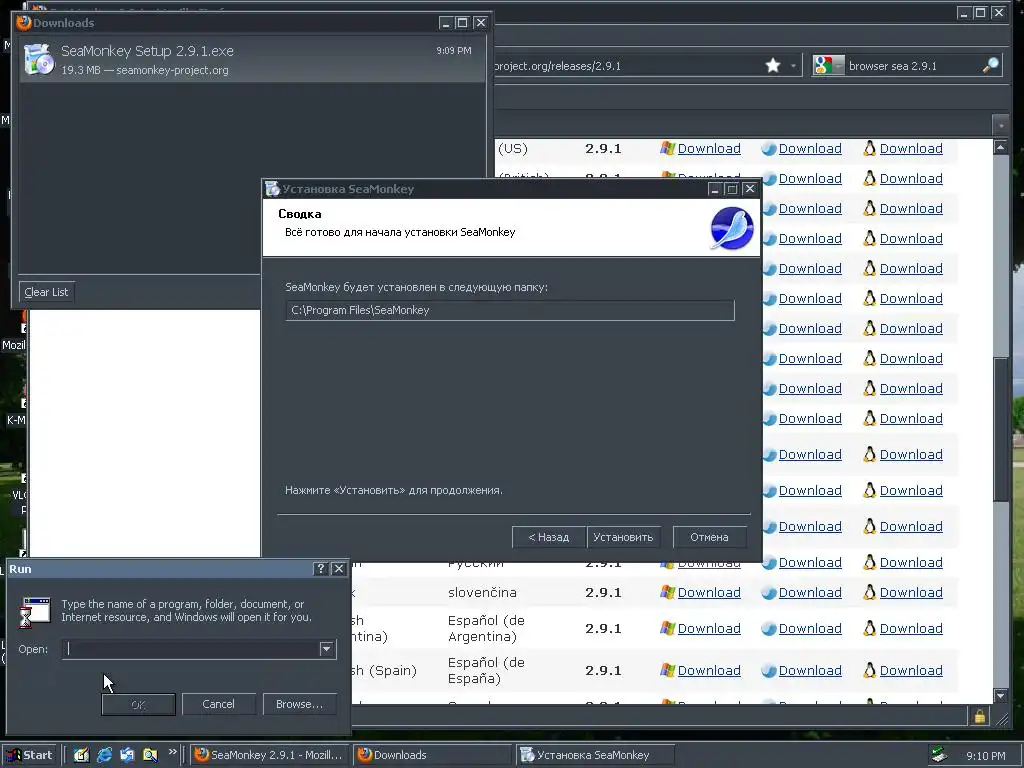Click the browser vertical scrollbar thumb
The width and height of the screenshot is (1024, 768).
click(x=1000, y=430)
